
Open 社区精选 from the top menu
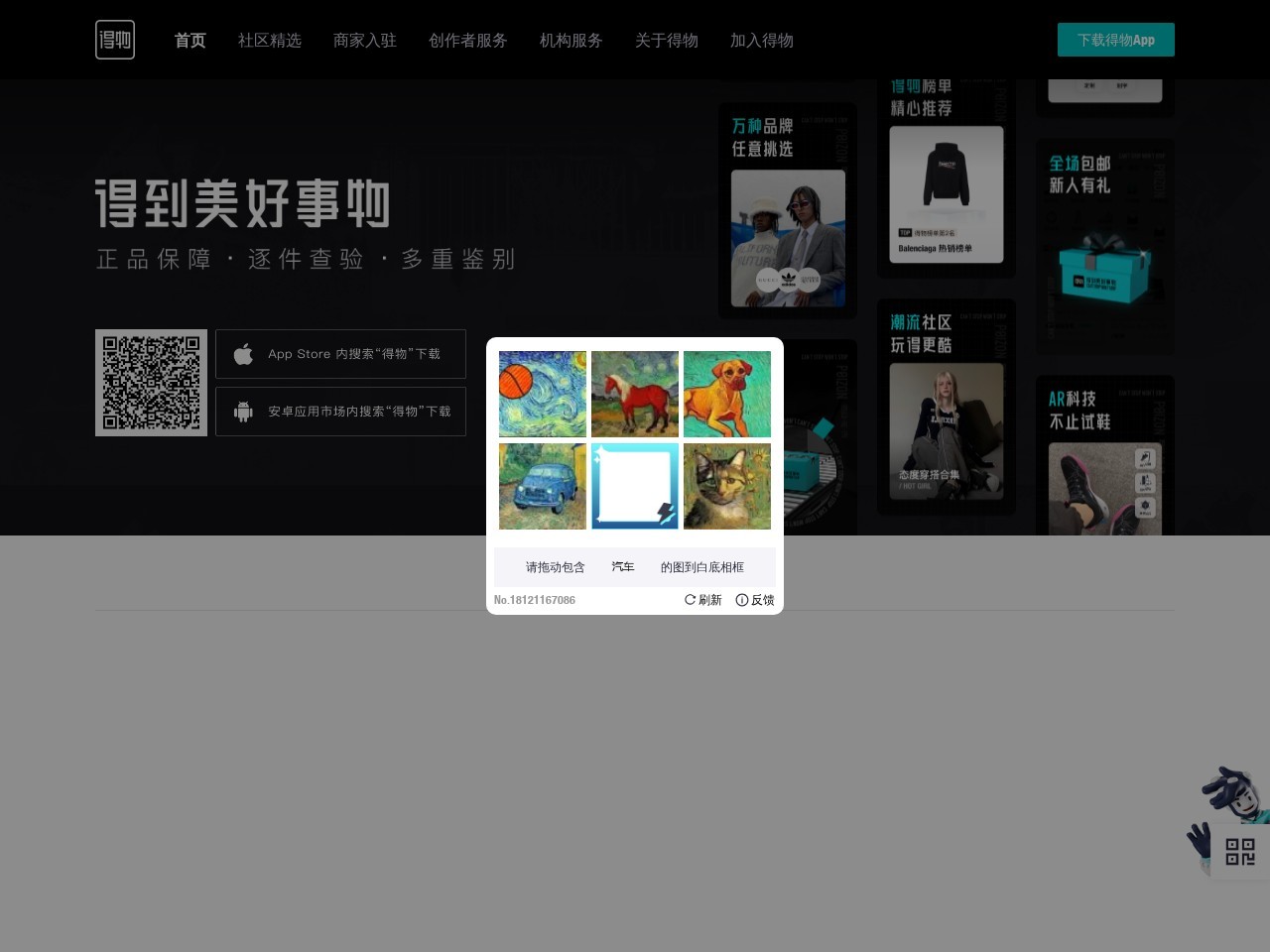click(269, 41)
